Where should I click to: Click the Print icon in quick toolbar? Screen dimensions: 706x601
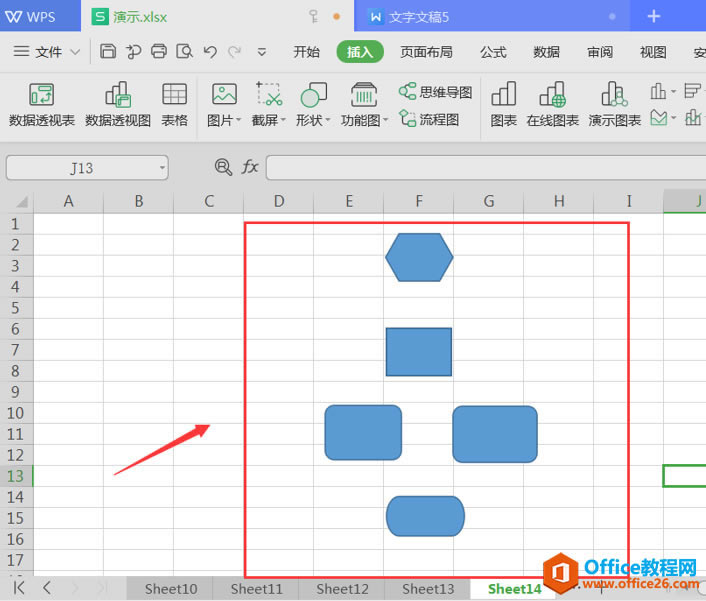pos(158,51)
